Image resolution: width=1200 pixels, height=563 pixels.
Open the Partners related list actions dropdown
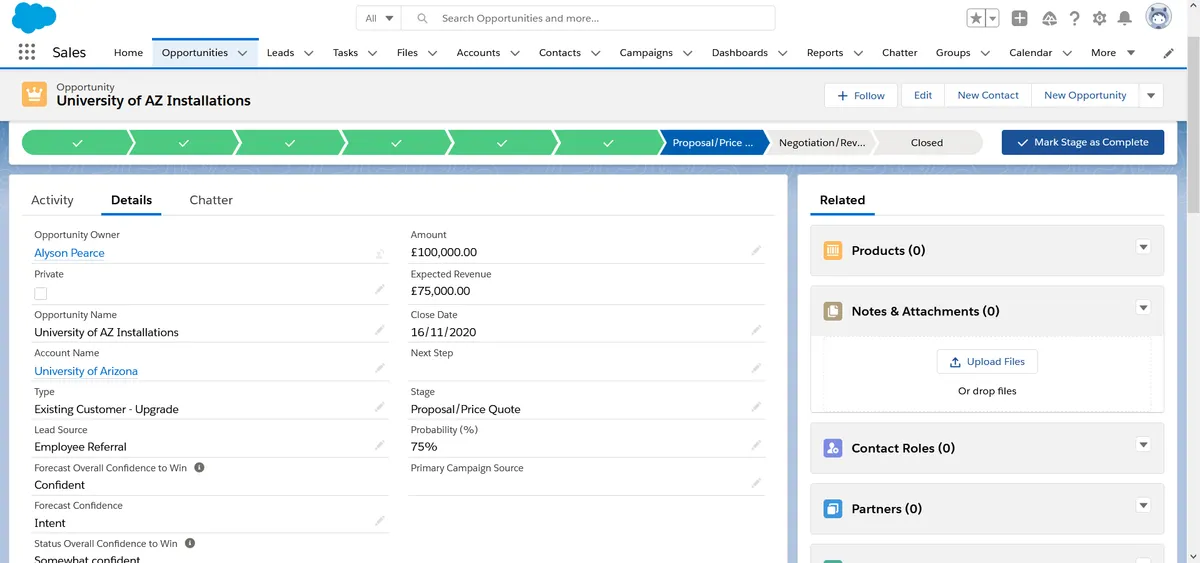(1144, 506)
